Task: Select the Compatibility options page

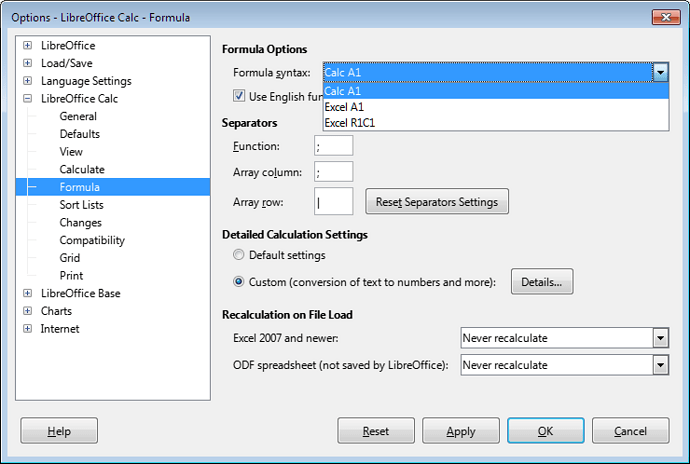Action: pyautogui.click(x=92, y=240)
